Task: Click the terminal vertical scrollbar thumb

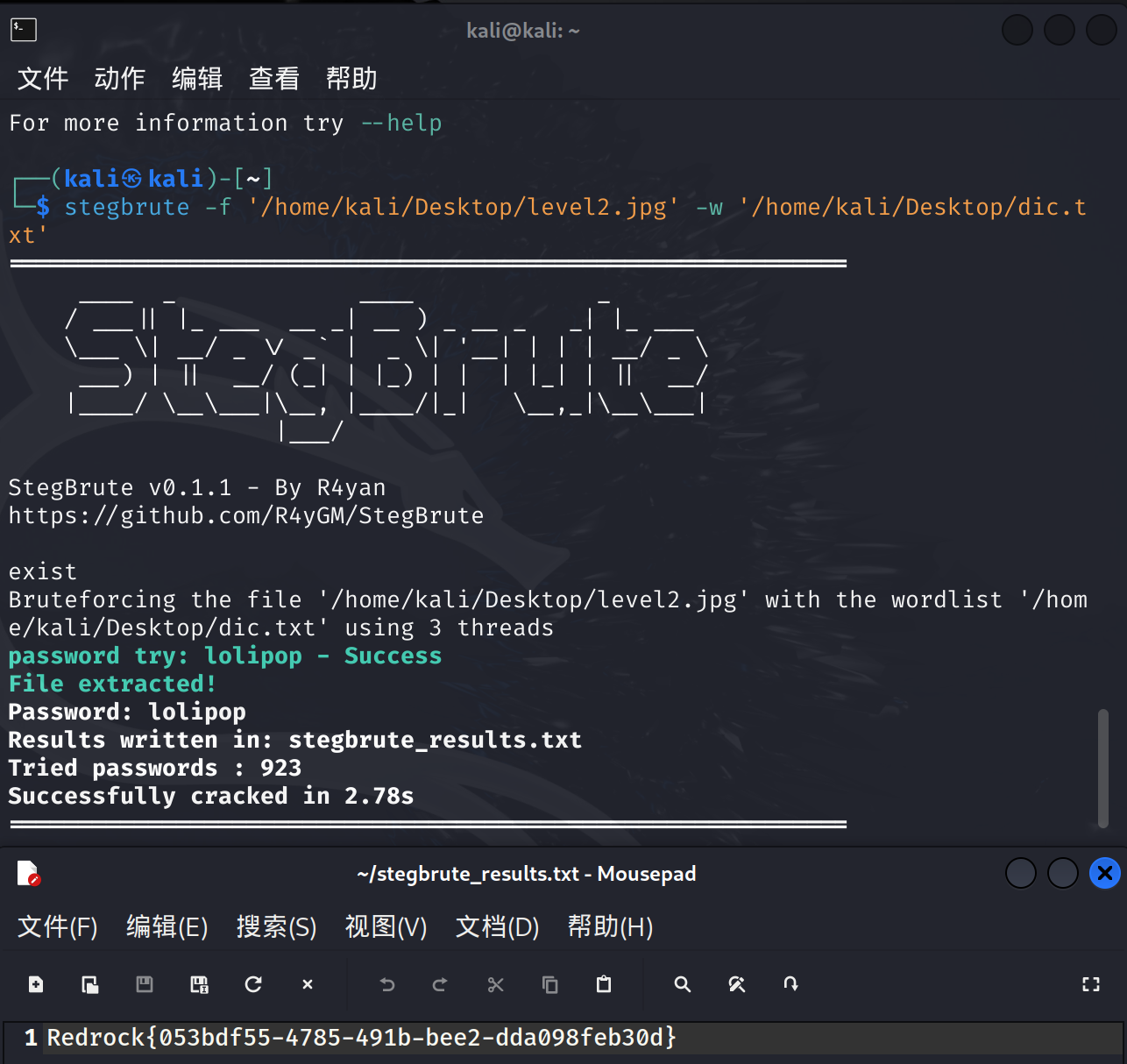Action: pyautogui.click(x=1103, y=769)
